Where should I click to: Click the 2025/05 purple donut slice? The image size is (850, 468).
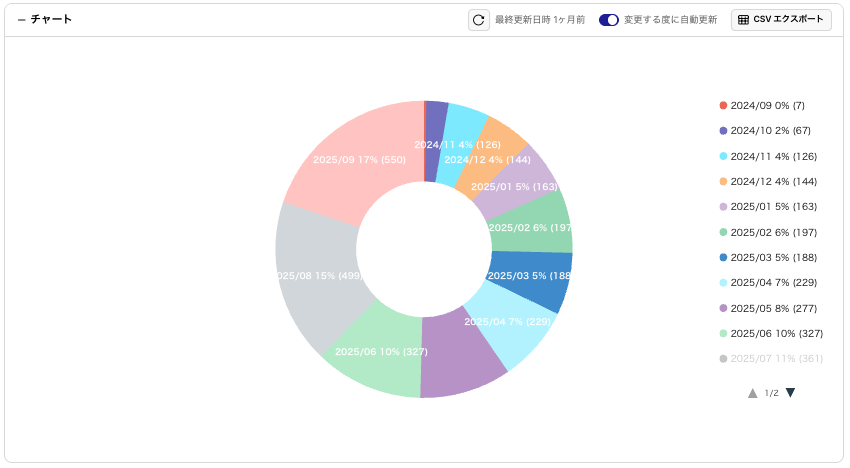(x=460, y=358)
